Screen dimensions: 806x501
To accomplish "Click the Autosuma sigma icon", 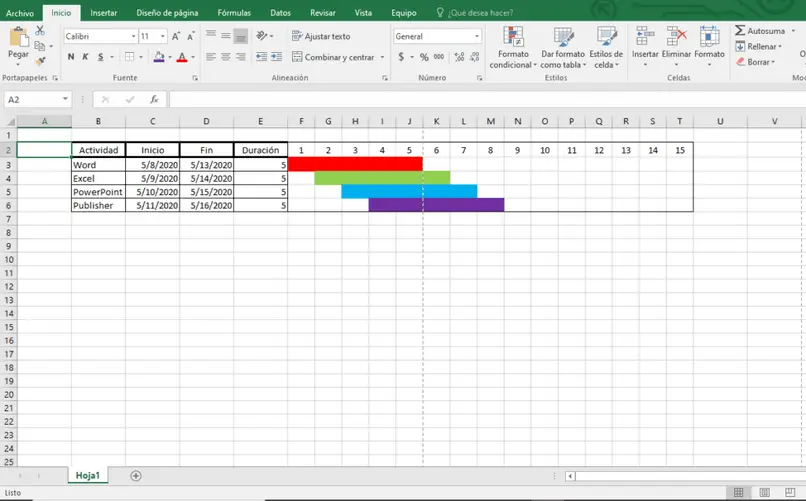I will [x=740, y=30].
